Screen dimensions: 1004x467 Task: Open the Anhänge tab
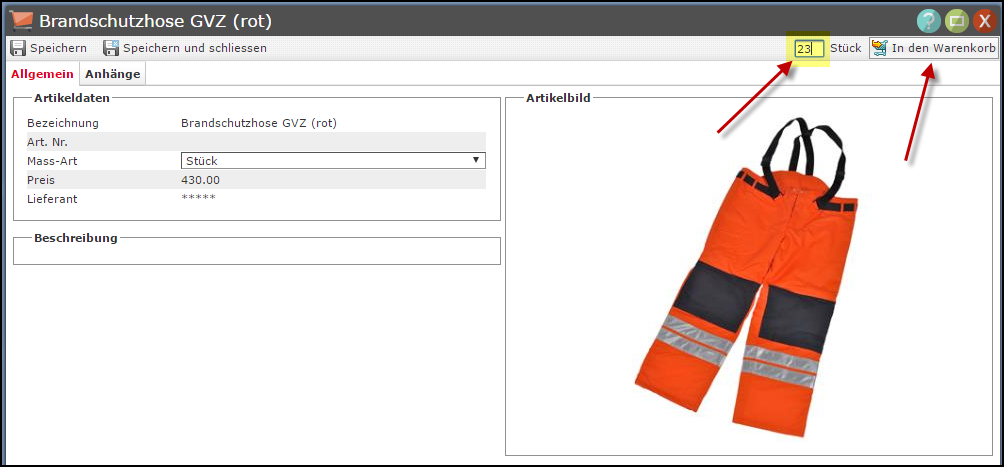pyautogui.click(x=113, y=74)
